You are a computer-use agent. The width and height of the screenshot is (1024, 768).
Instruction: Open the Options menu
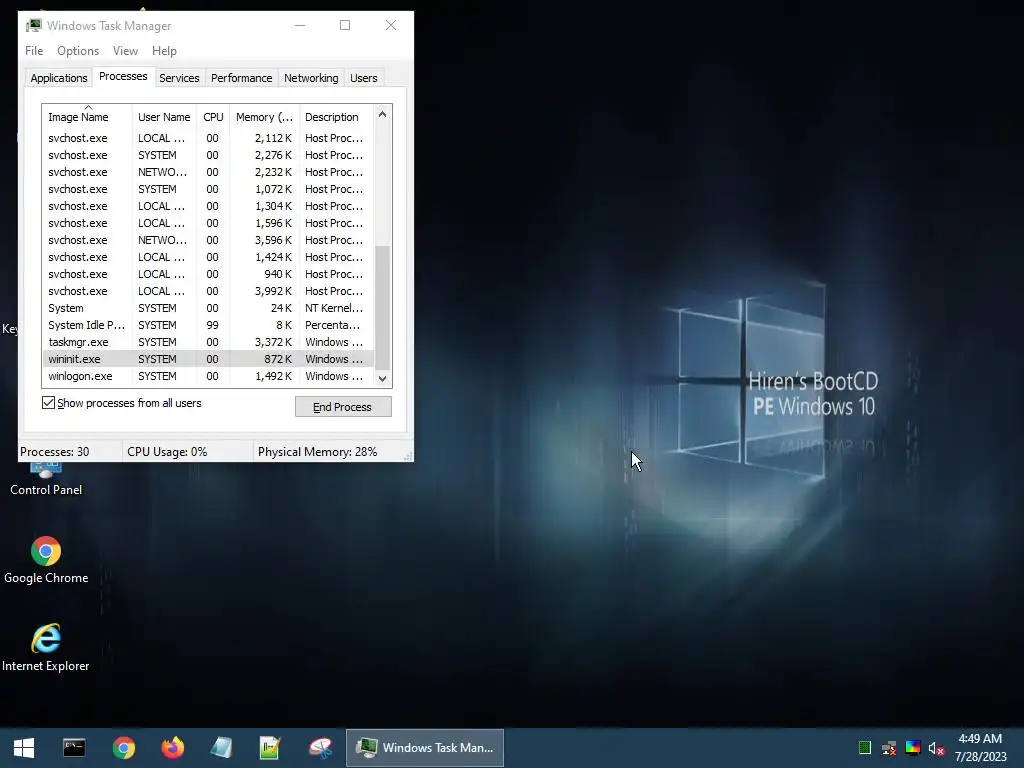tap(78, 51)
